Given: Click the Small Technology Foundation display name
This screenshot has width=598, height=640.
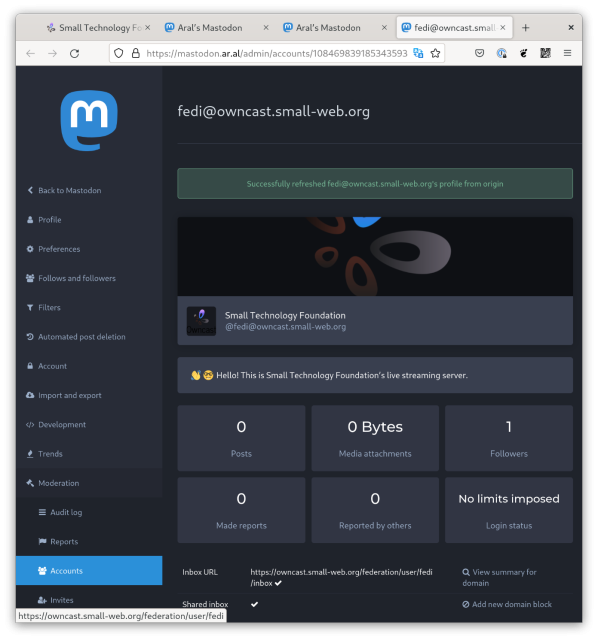Looking at the screenshot, I should pyautogui.click(x=285, y=316).
